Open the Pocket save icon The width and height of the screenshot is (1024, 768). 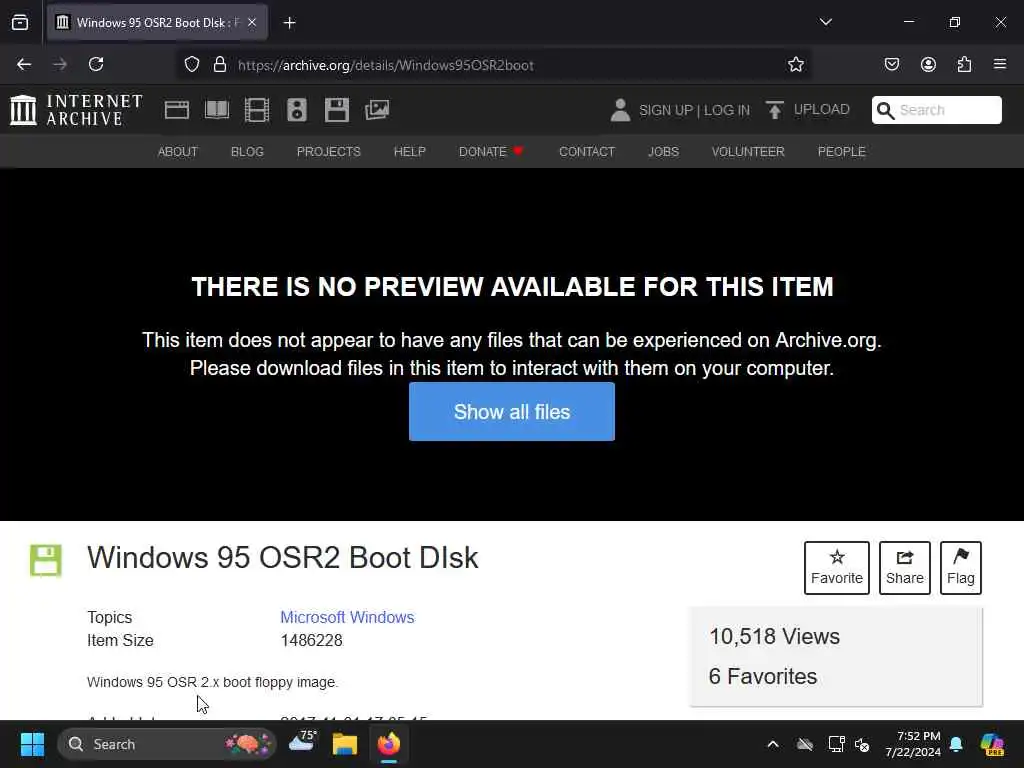[892, 64]
